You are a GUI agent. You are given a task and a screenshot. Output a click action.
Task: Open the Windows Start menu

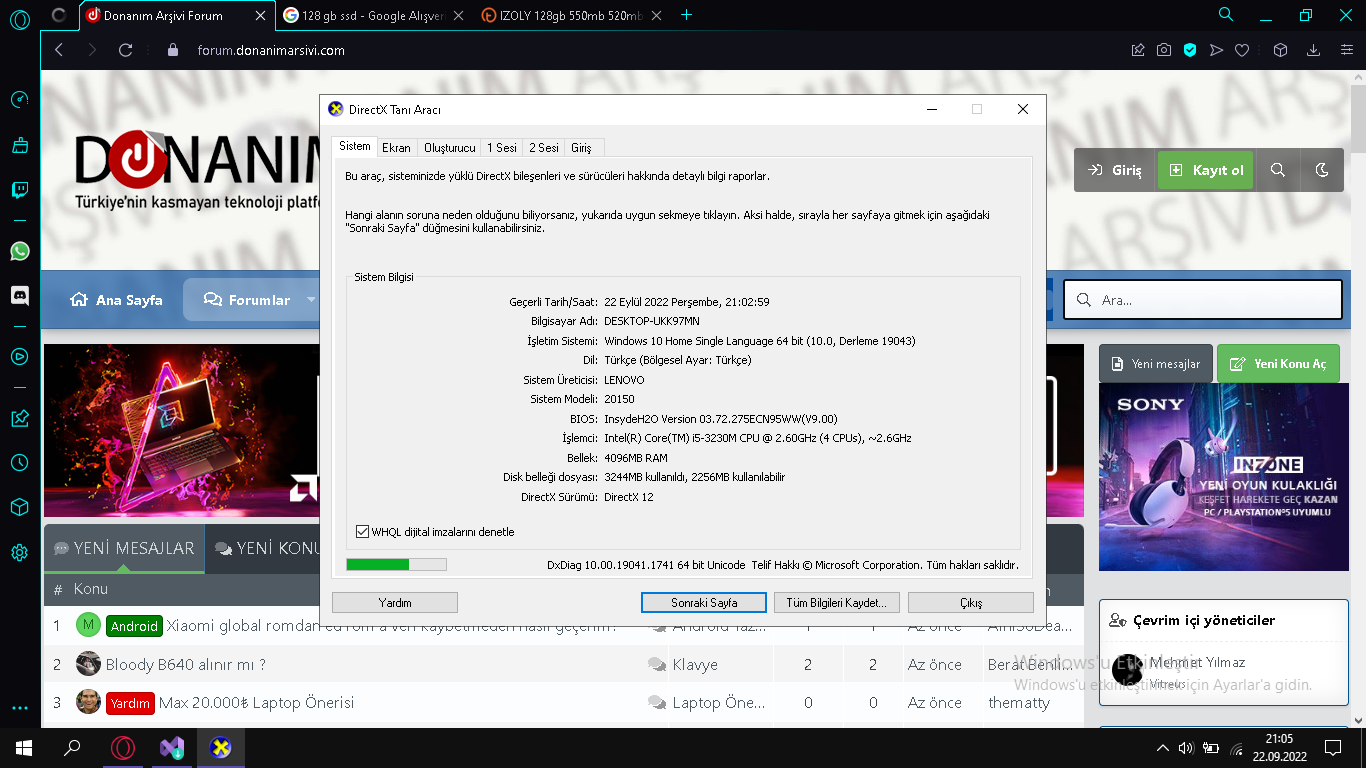[x=23, y=748]
